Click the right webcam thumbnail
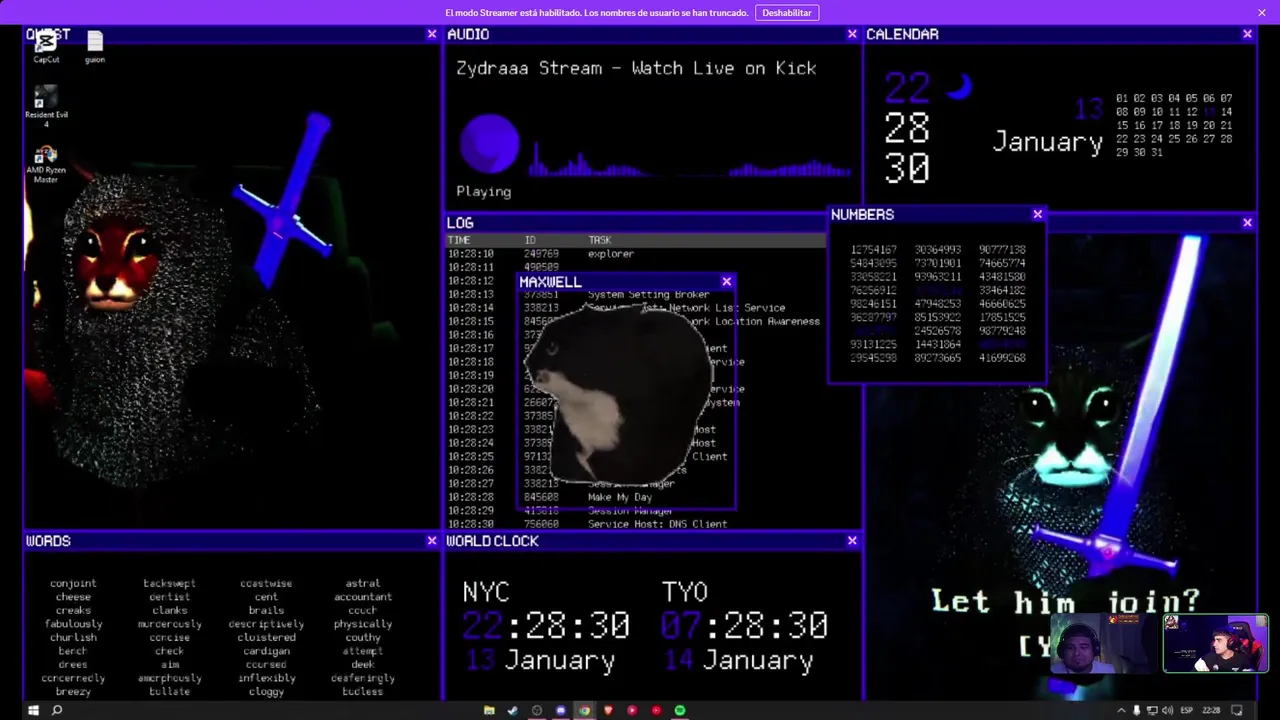The image size is (1280, 720). 1215,643
